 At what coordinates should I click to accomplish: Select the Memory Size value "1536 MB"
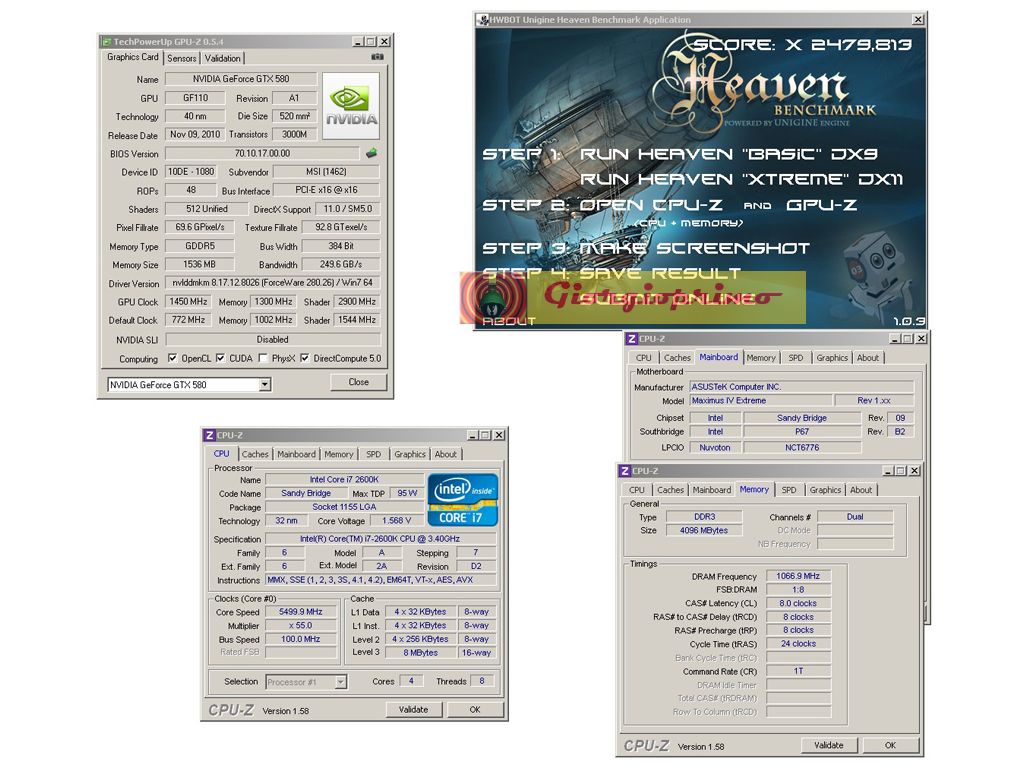(199, 264)
